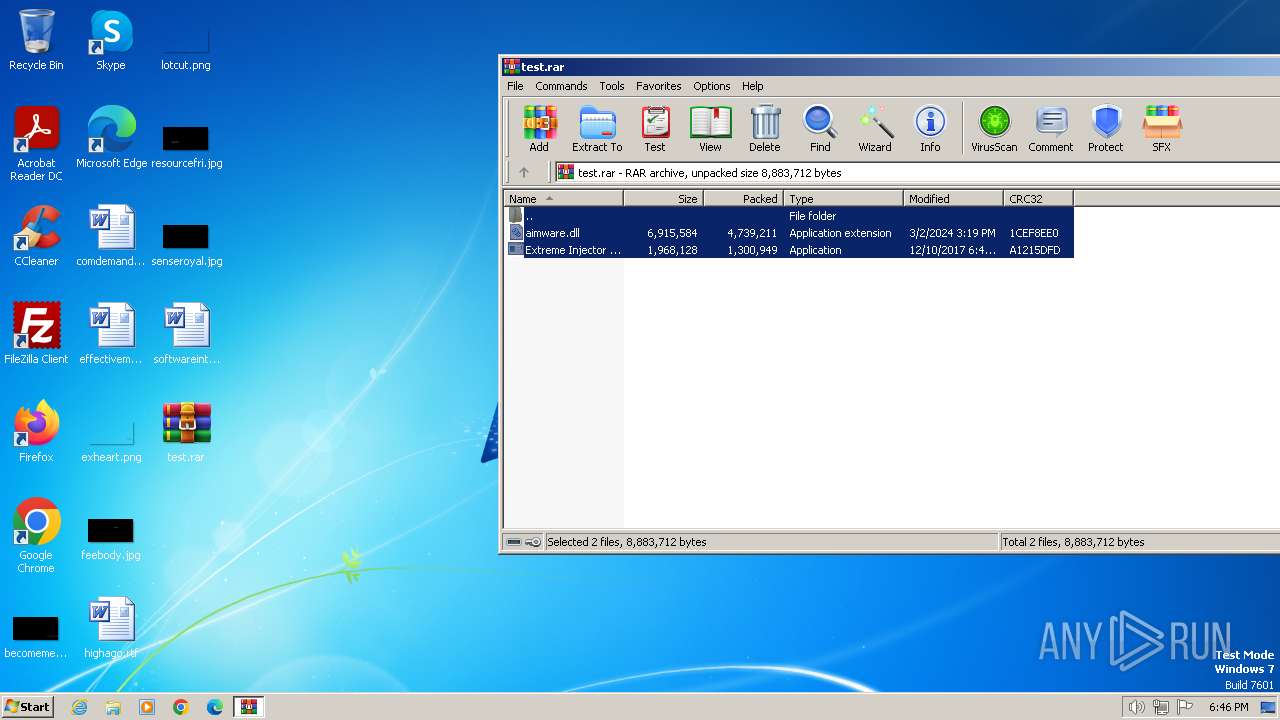The image size is (1280, 720).
Task: Click the Protect archive icon
Action: click(x=1106, y=129)
